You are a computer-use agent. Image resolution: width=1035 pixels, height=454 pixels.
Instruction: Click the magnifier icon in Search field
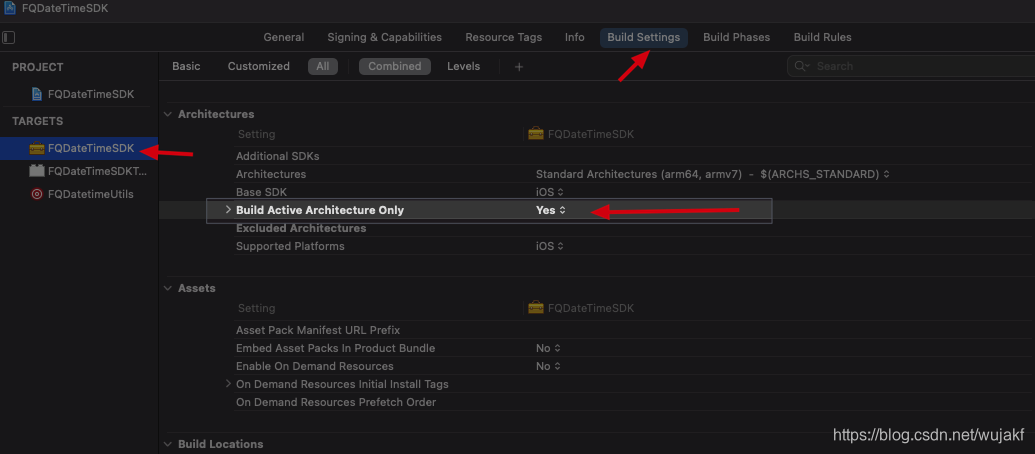click(x=801, y=66)
